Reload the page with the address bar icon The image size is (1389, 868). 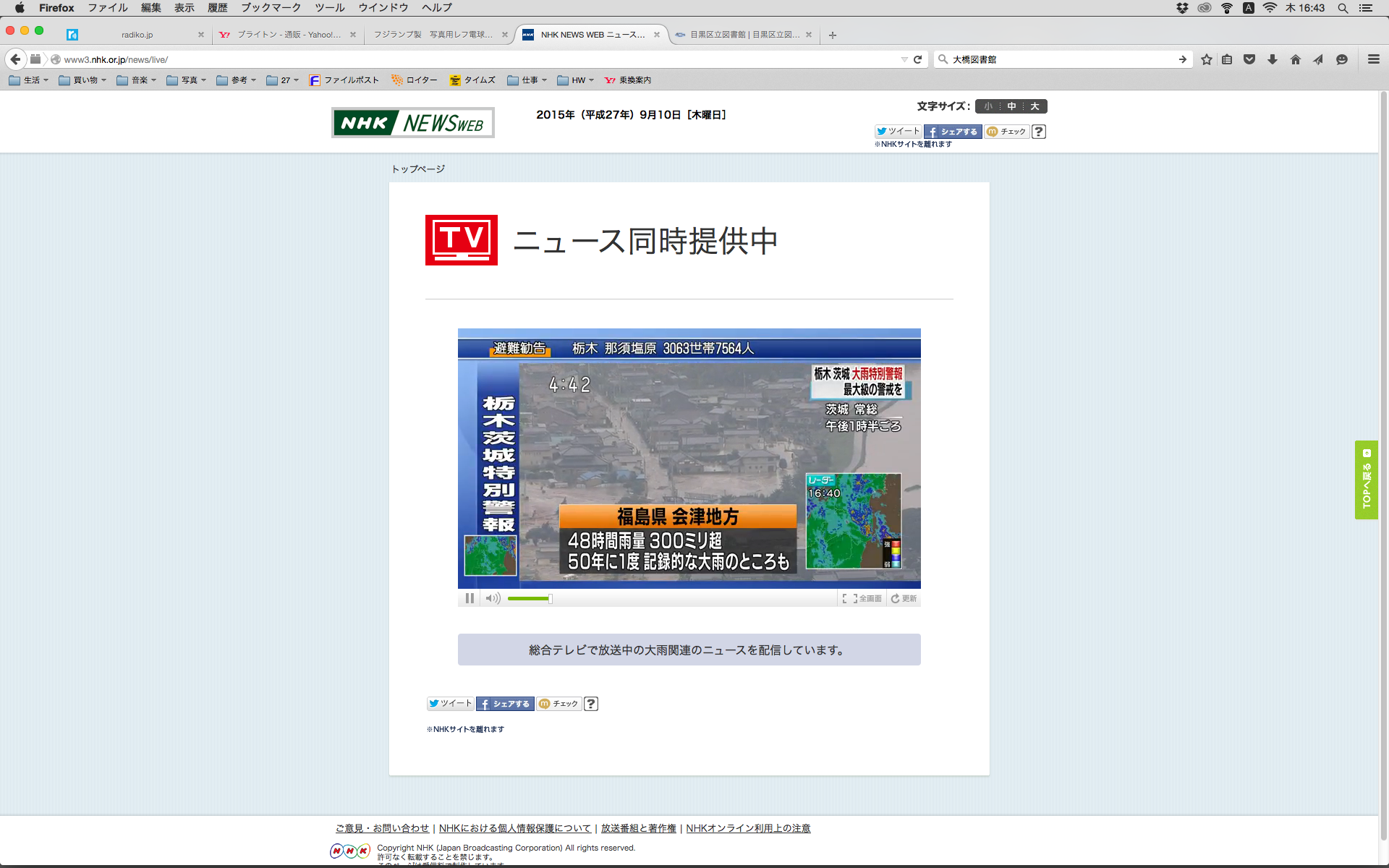pyautogui.click(x=918, y=59)
